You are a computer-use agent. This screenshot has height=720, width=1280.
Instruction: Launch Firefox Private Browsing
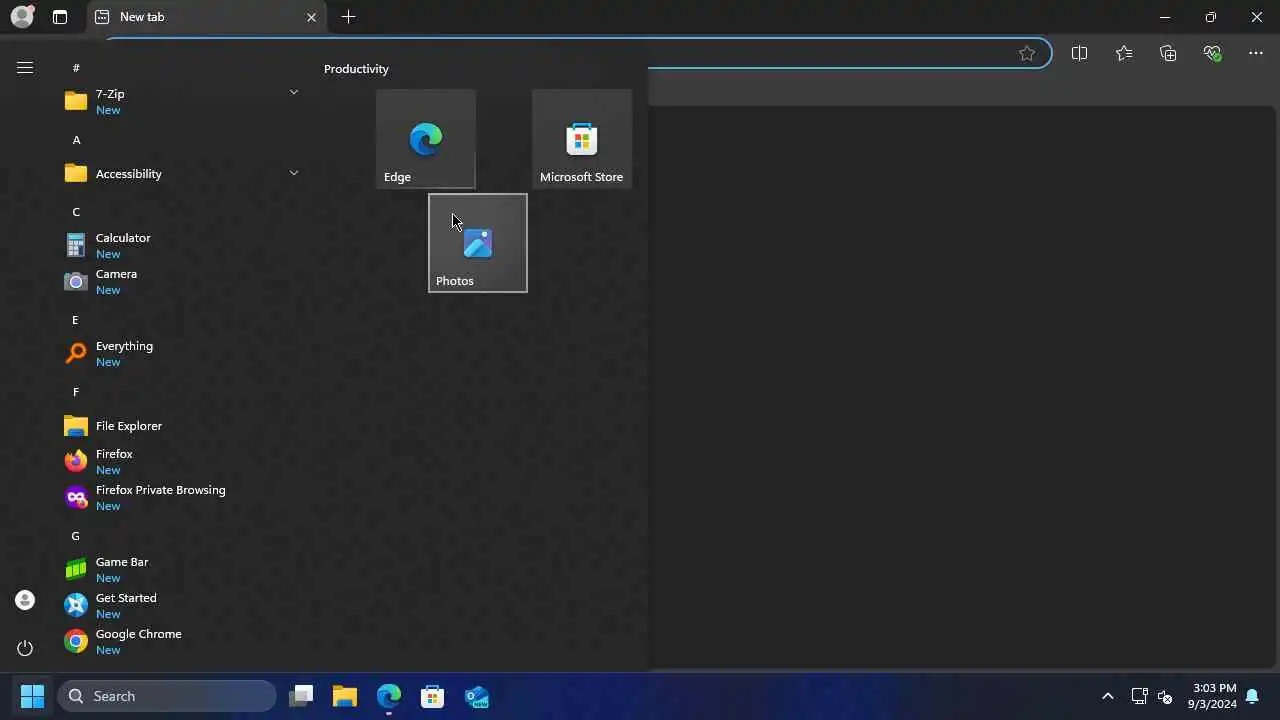[x=180, y=498]
